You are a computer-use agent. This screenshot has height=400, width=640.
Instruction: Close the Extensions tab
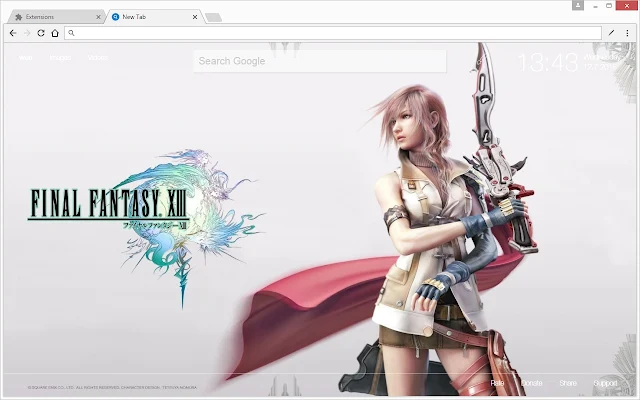click(98, 17)
